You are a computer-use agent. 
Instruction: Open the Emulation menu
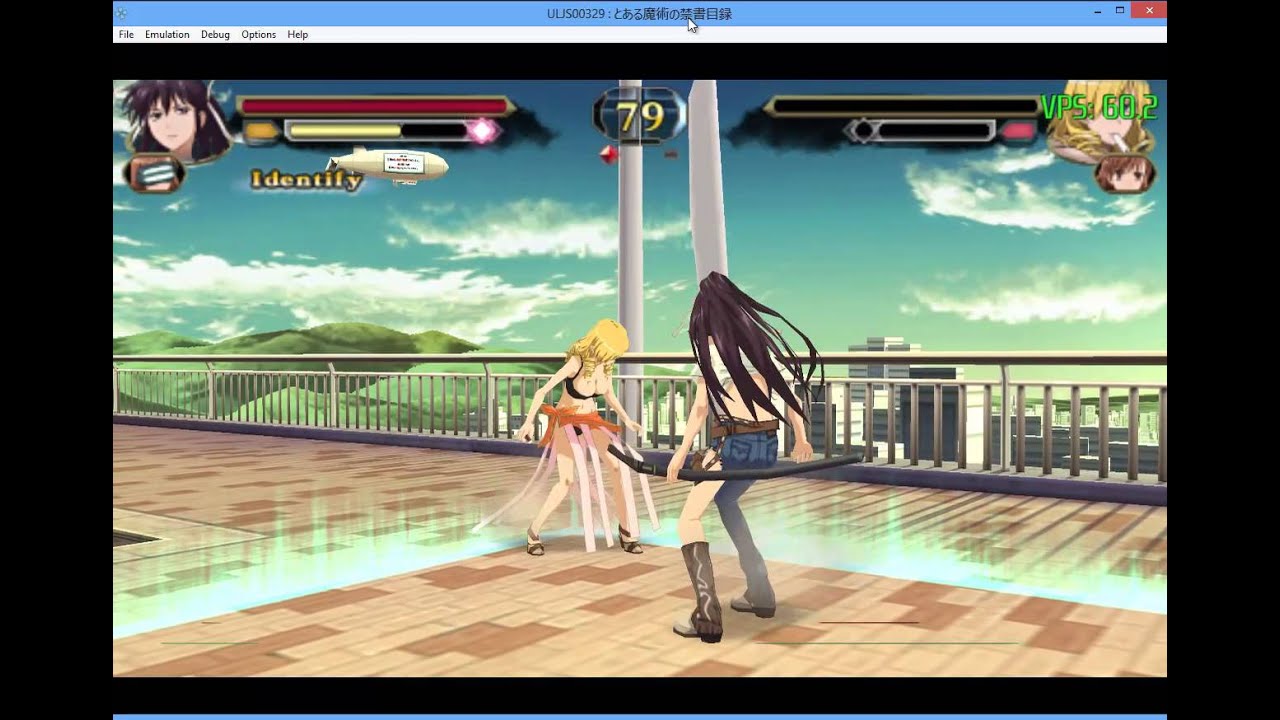[167, 34]
